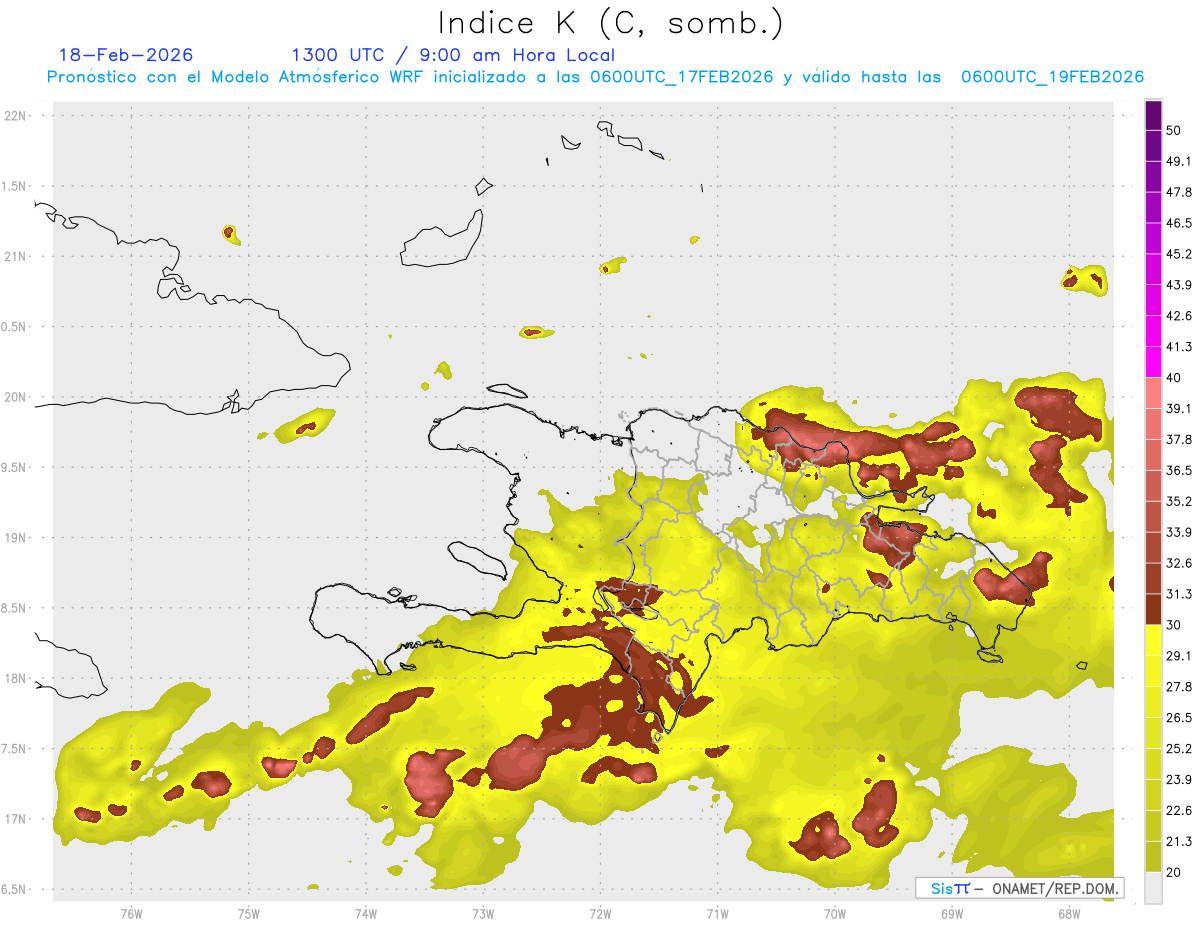Click the light gray swatch below 20
The width and height of the screenshot is (1200, 927).
click(x=1153, y=887)
